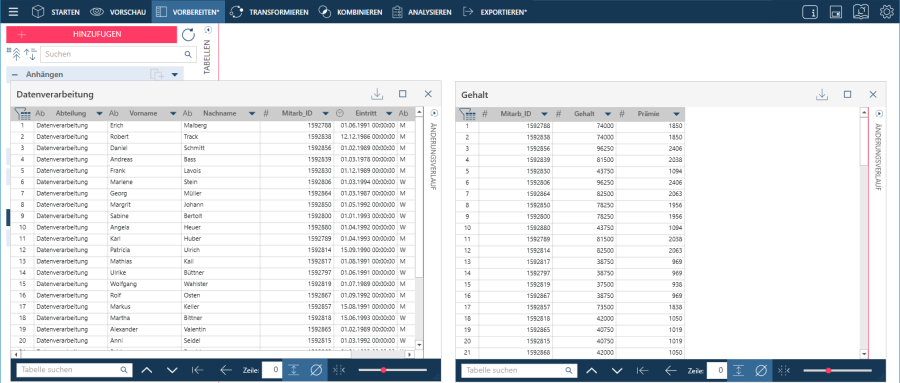Toggle row height icon in Datenverarbeitung toolbar
Screen dimensions: 900x383
294,370
